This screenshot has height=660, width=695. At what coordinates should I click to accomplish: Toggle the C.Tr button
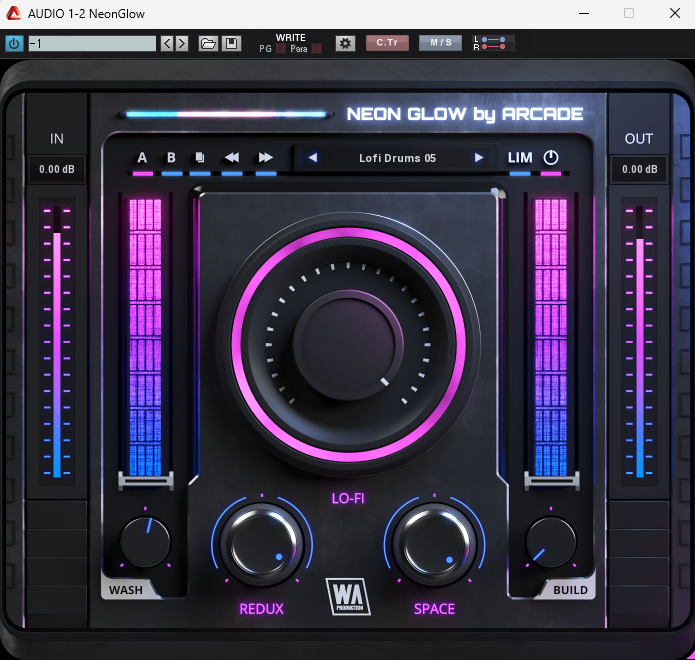(x=387, y=43)
